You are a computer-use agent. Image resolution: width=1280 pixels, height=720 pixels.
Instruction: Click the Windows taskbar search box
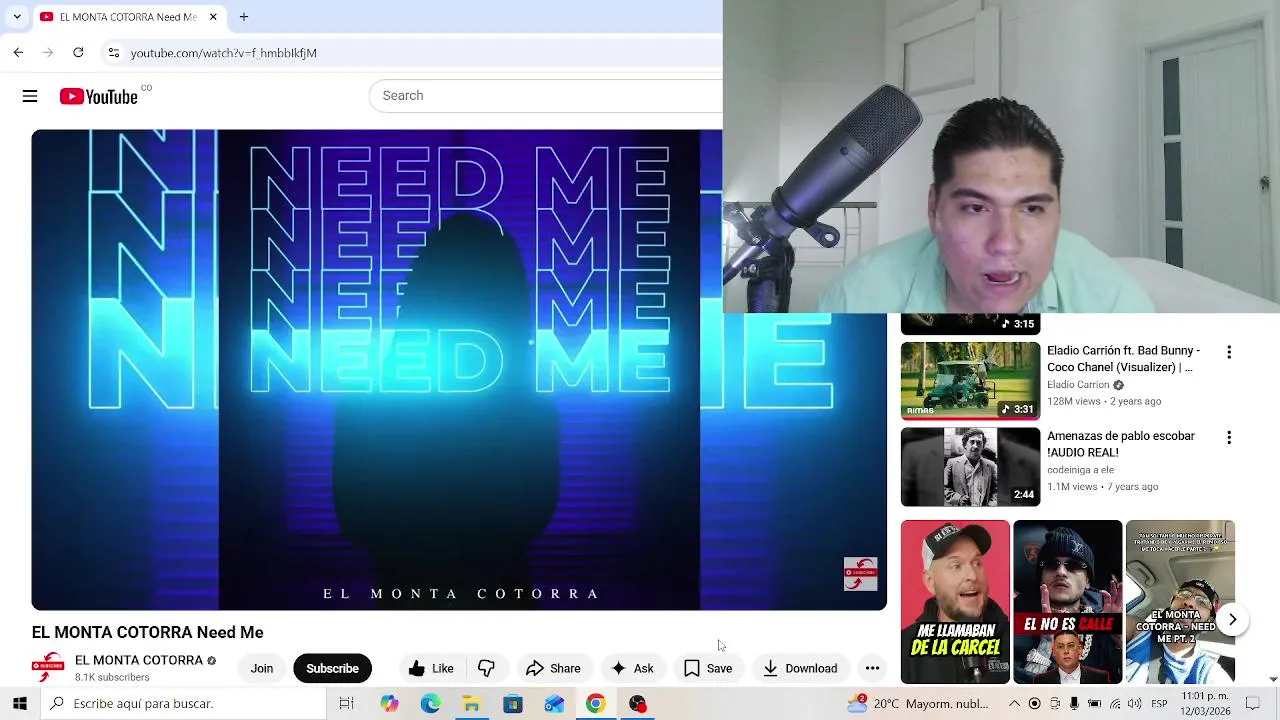pyautogui.click(x=183, y=704)
